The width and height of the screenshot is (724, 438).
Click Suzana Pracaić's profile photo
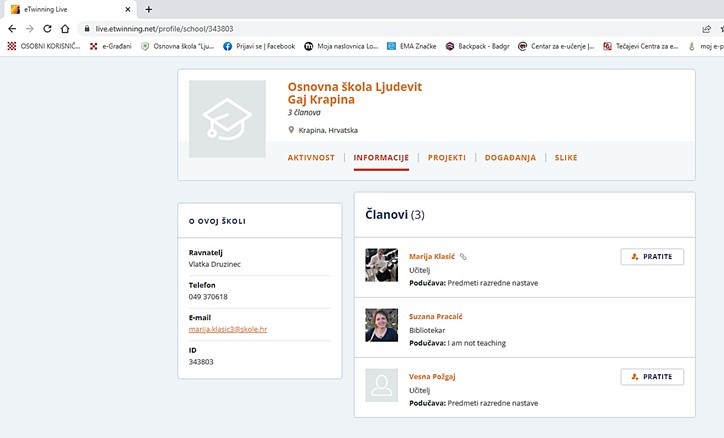click(381, 325)
